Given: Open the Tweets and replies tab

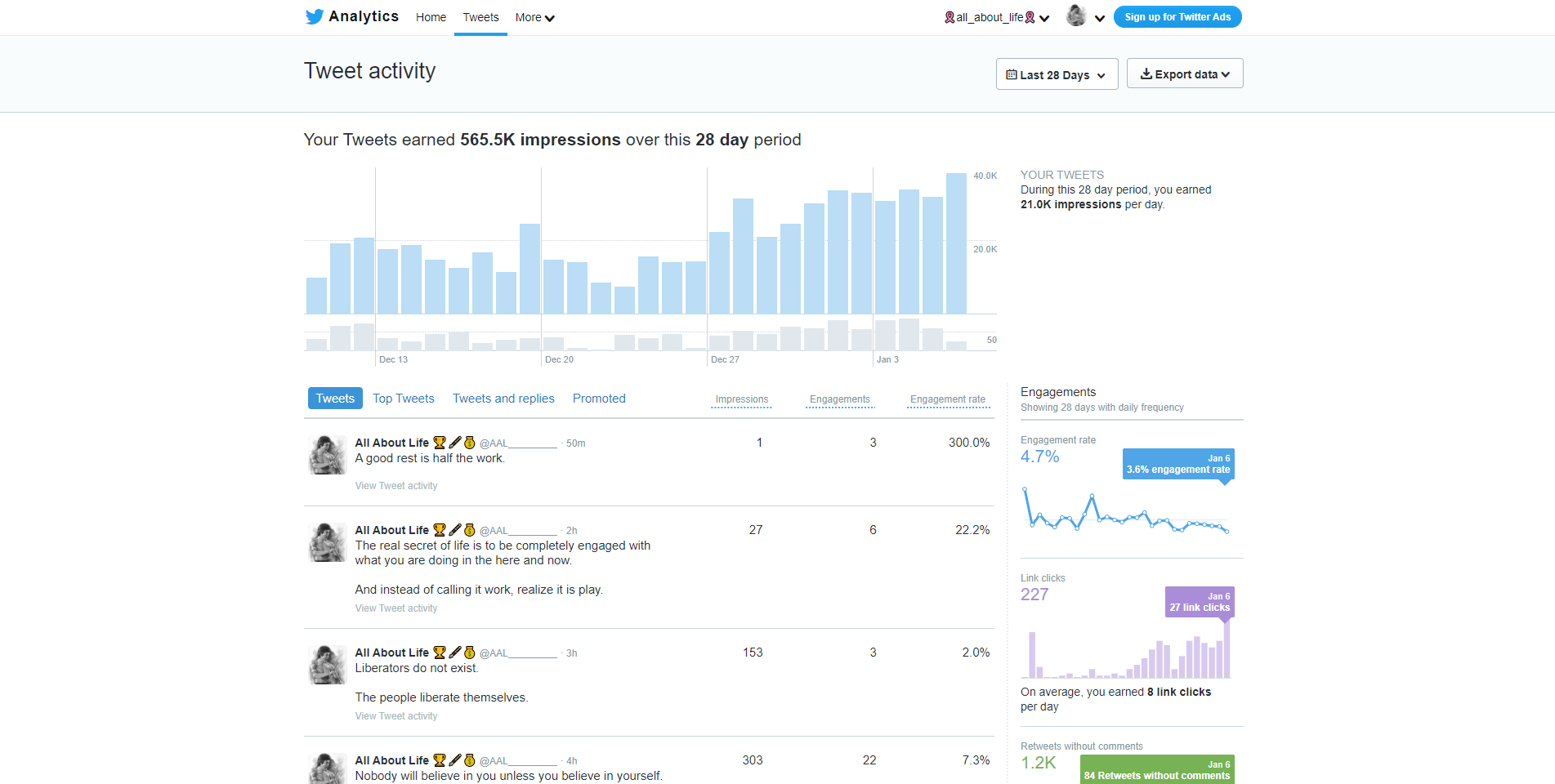Looking at the screenshot, I should click(x=503, y=399).
